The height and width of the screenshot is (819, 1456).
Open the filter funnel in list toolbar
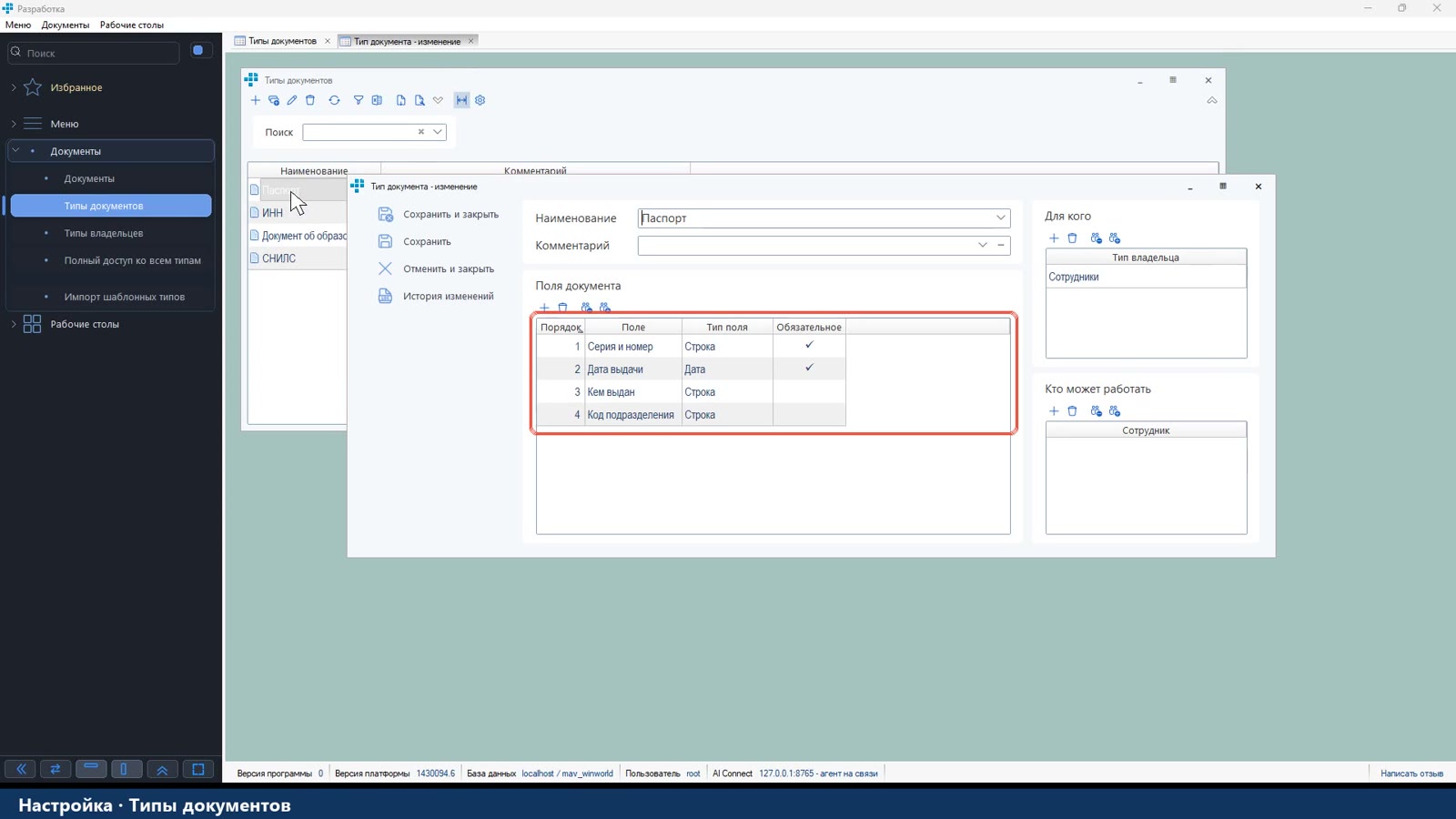(x=359, y=100)
